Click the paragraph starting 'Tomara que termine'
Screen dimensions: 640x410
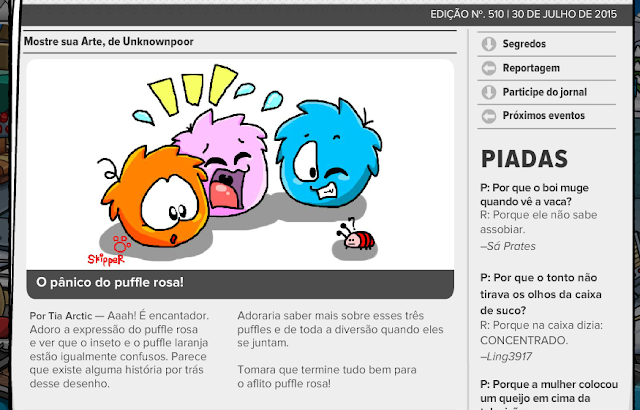point(327,377)
